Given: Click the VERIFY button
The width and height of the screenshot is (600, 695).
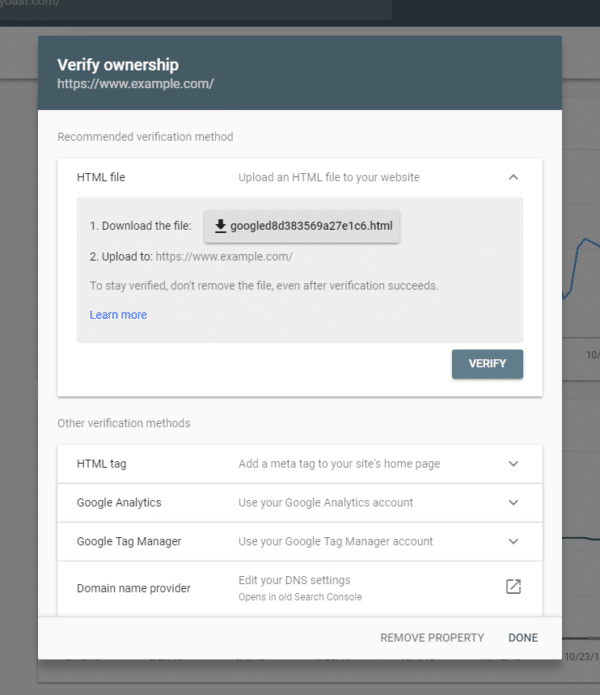Looking at the screenshot, I should [487, 364].
